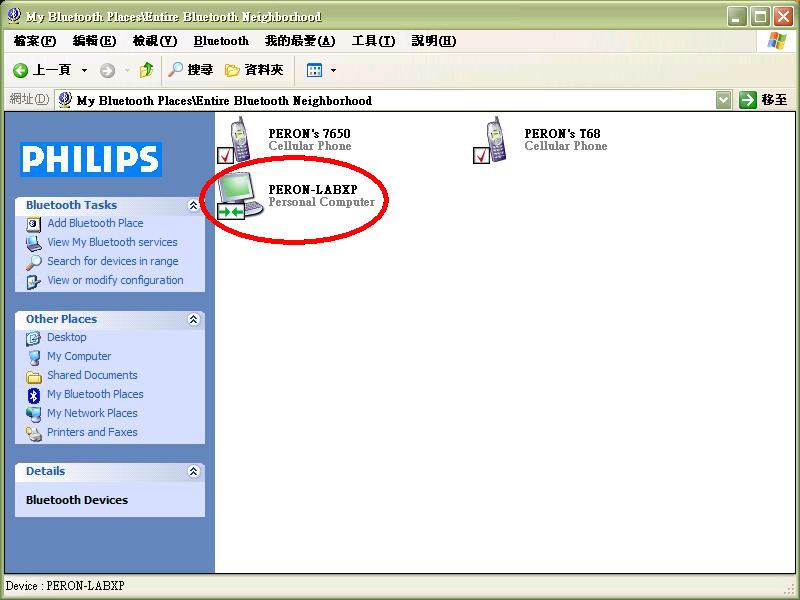The image size is (800, 600).
Task: Open PERON's T68 cellular phone icon
Action: coord(491,140)
